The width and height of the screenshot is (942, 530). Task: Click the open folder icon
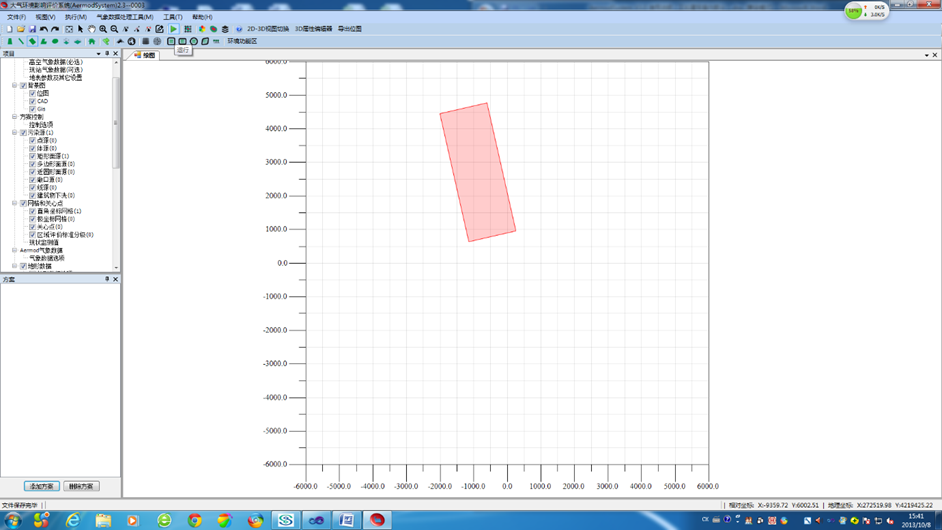click(x=21, y=29)
